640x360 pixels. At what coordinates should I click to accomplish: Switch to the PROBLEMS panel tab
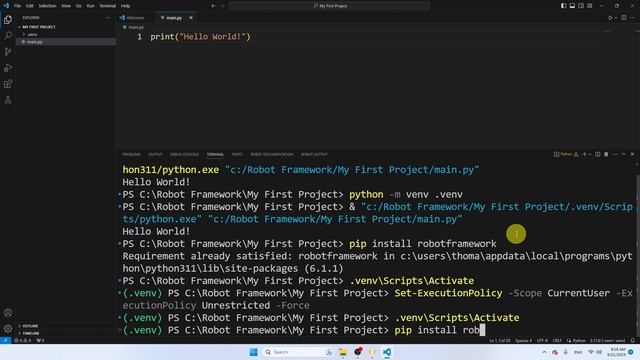[131, 154]
